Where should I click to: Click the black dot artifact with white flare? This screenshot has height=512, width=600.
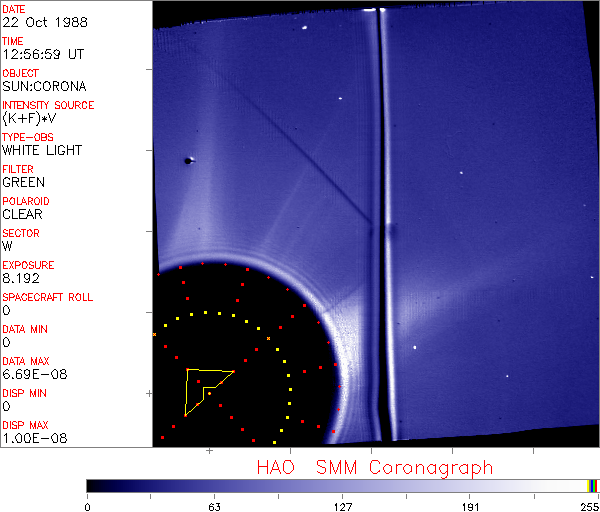pos(189,161)
